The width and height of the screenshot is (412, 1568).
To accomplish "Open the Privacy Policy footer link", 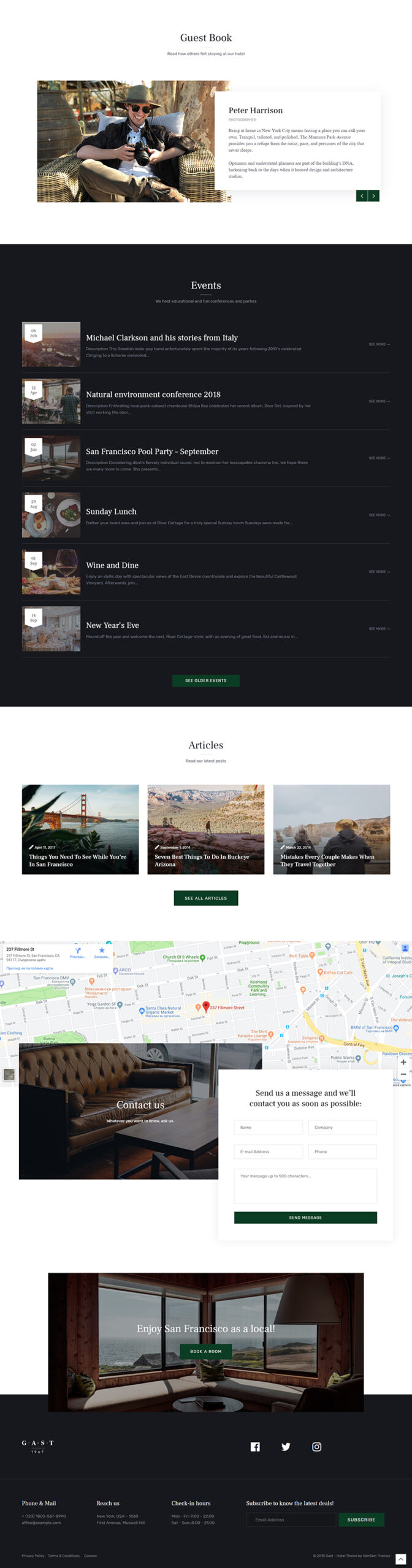I will (33, 1555).
